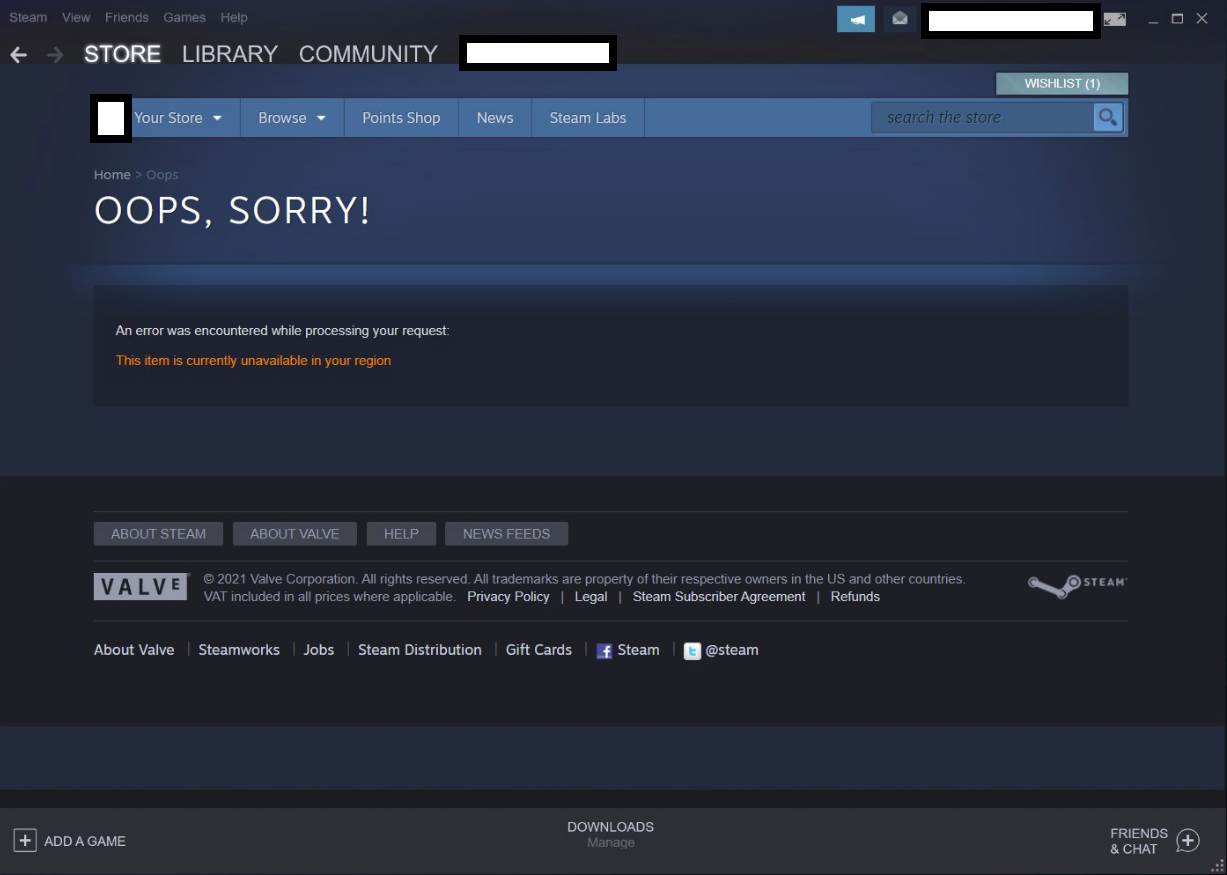
Task: Click the Steam logo in the footer
Action: tap(1076, 585)
